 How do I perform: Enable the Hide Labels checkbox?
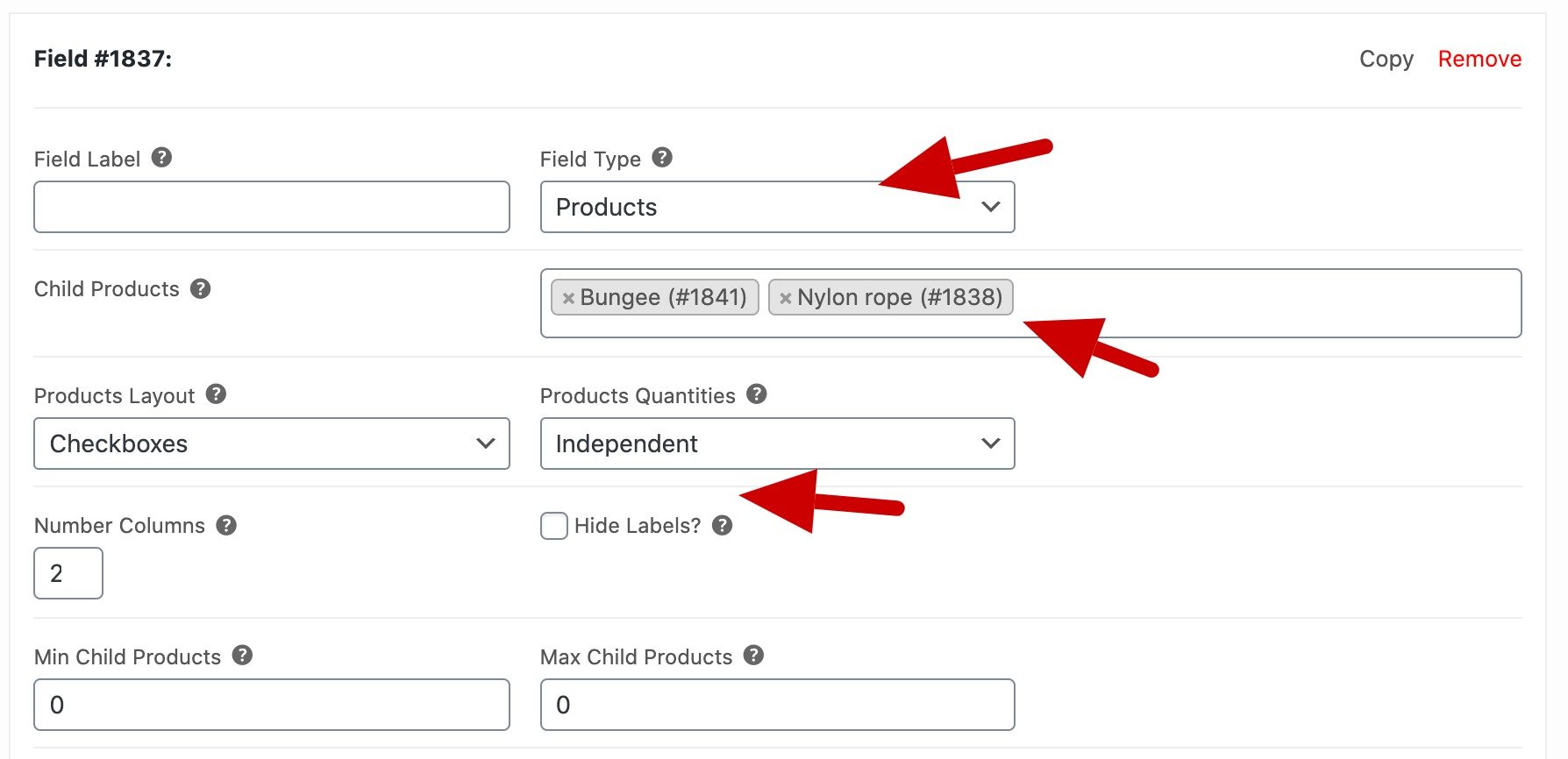tap(554, 526)
